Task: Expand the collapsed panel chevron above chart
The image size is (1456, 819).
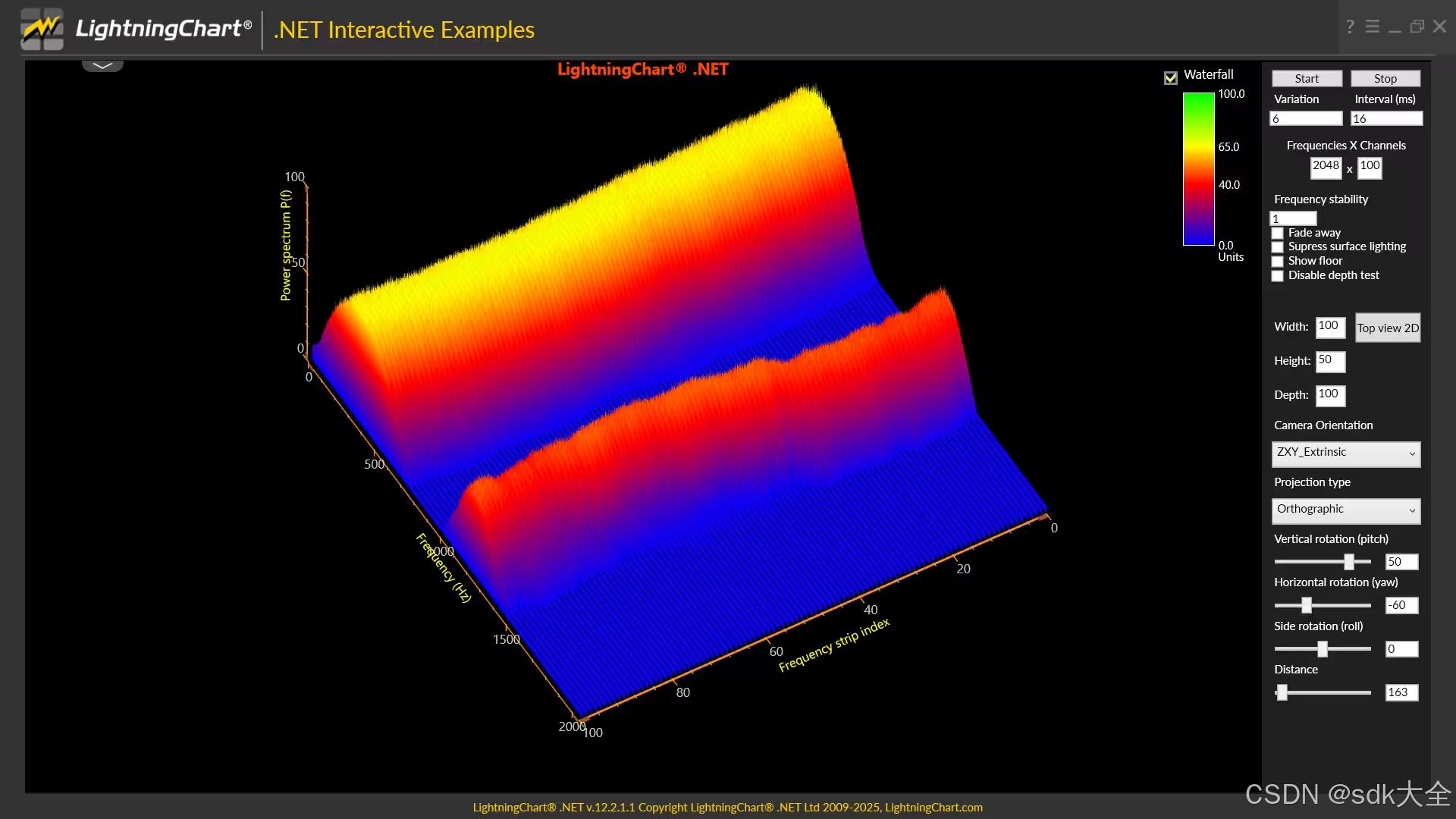Action: click(x=102, y=66)
